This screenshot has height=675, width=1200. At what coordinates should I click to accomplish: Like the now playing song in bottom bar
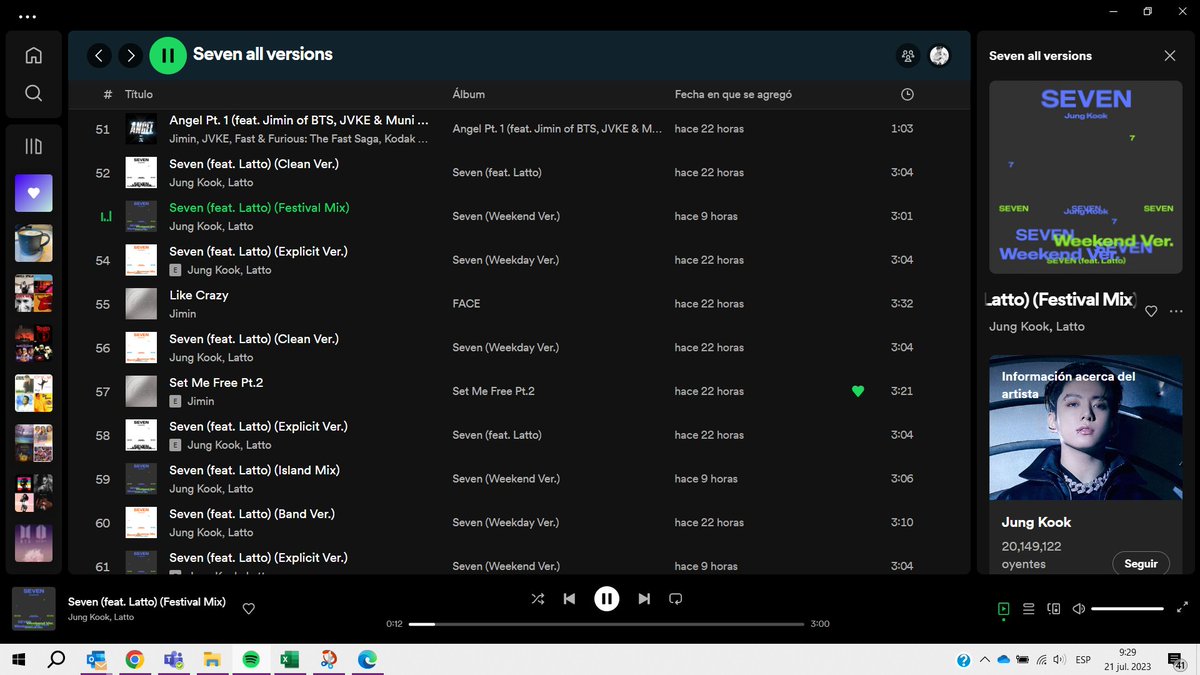click(249, 608)
